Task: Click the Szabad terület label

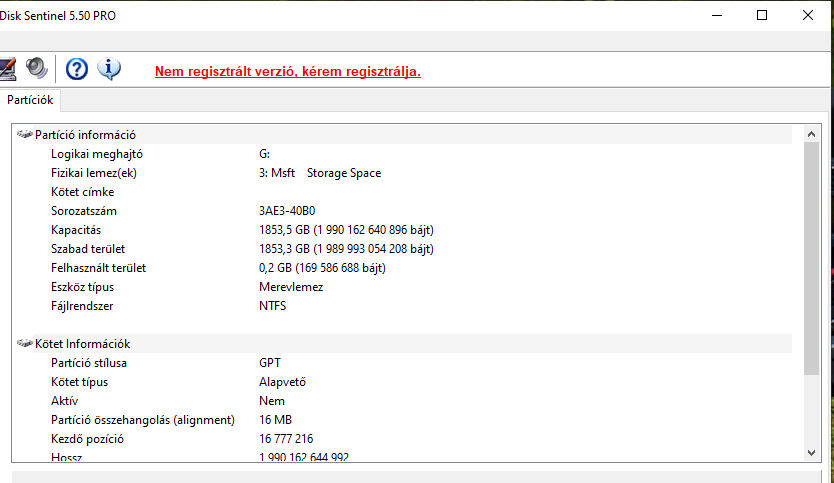Action: coord(88,249)
